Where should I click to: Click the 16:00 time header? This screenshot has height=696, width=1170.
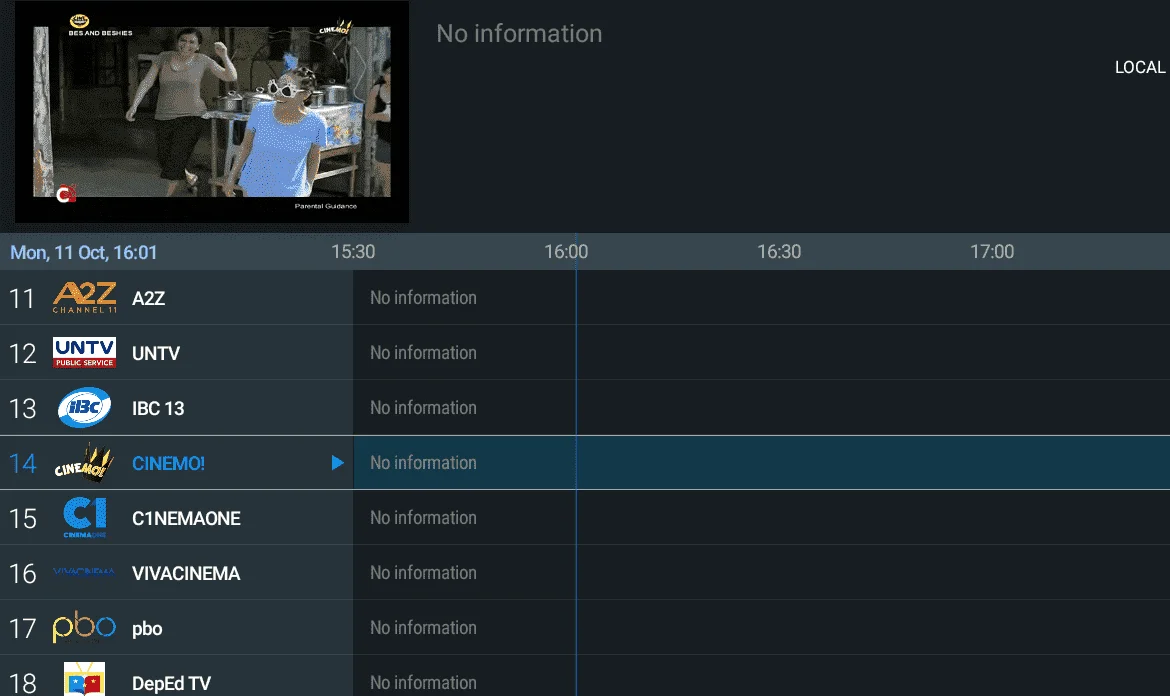[566, 251]
